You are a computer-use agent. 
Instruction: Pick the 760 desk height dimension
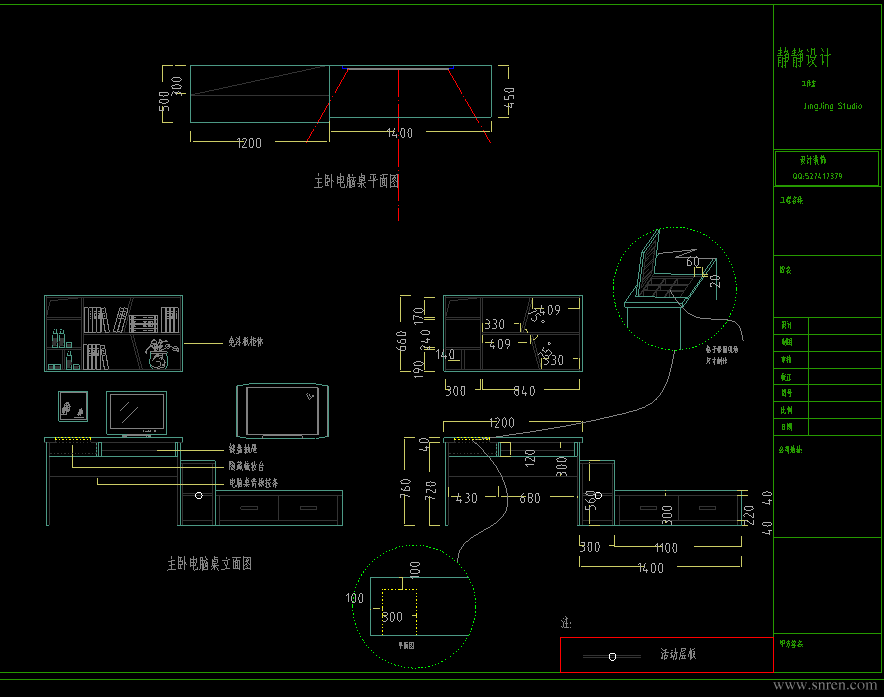405,489
